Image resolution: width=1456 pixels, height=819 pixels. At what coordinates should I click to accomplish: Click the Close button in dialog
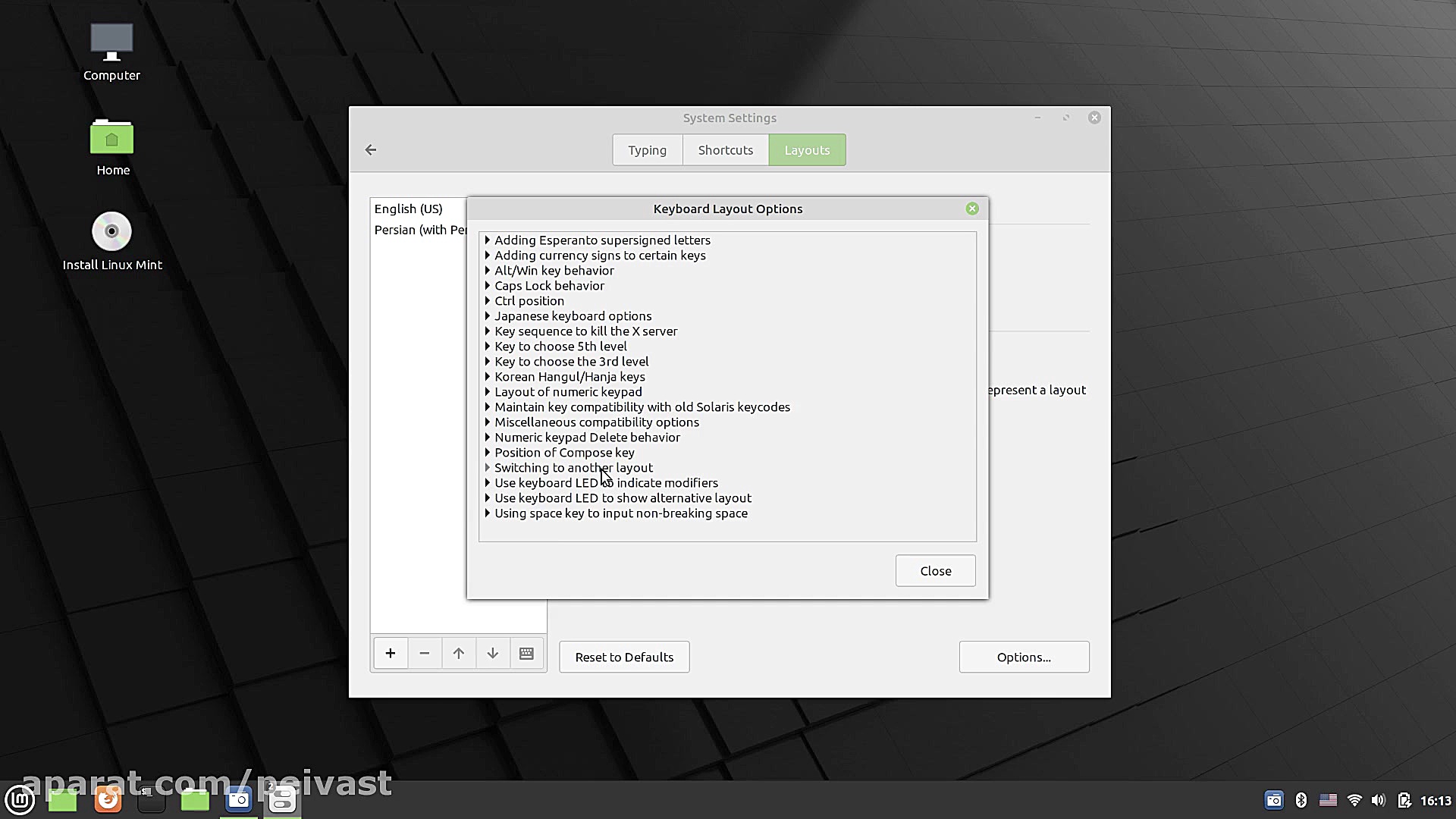click(935, 571)
